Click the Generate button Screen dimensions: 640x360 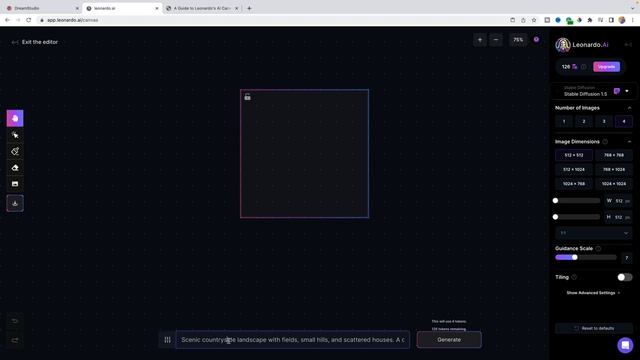point(449,340)
